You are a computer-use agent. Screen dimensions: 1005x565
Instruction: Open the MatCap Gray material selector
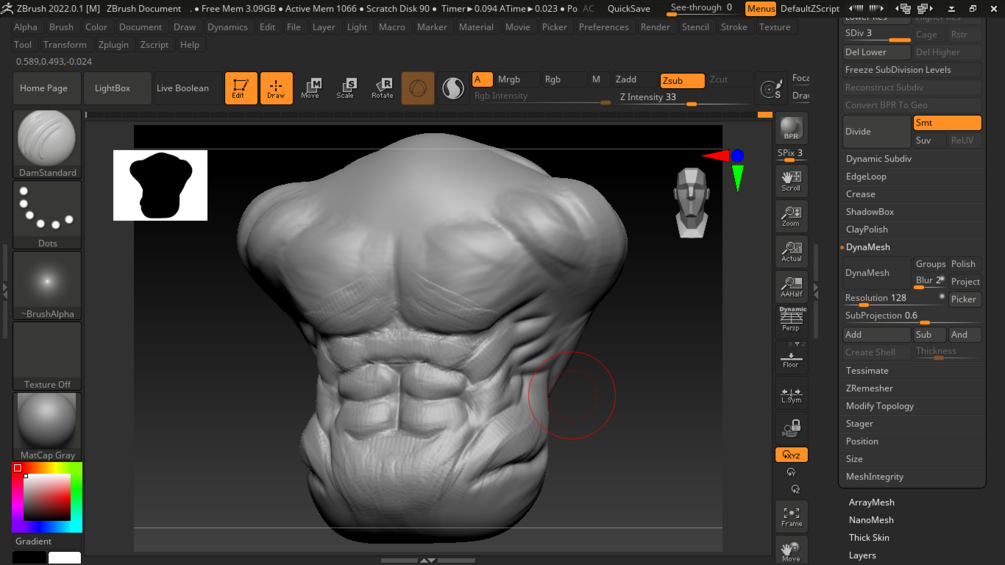tap(47, 427)
